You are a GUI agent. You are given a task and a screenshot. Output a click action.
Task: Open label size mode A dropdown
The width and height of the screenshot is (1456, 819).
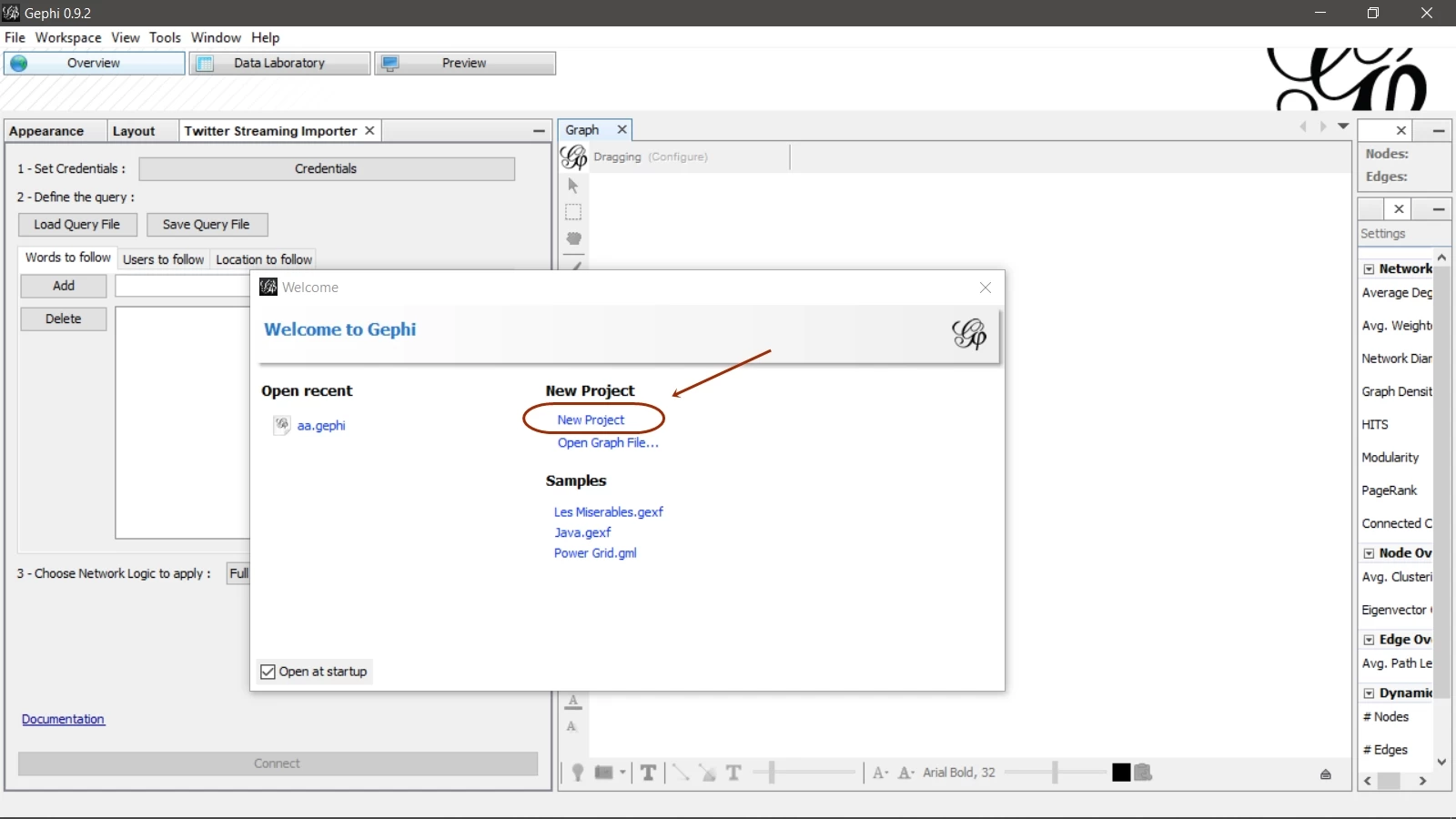tap(880, 773)
